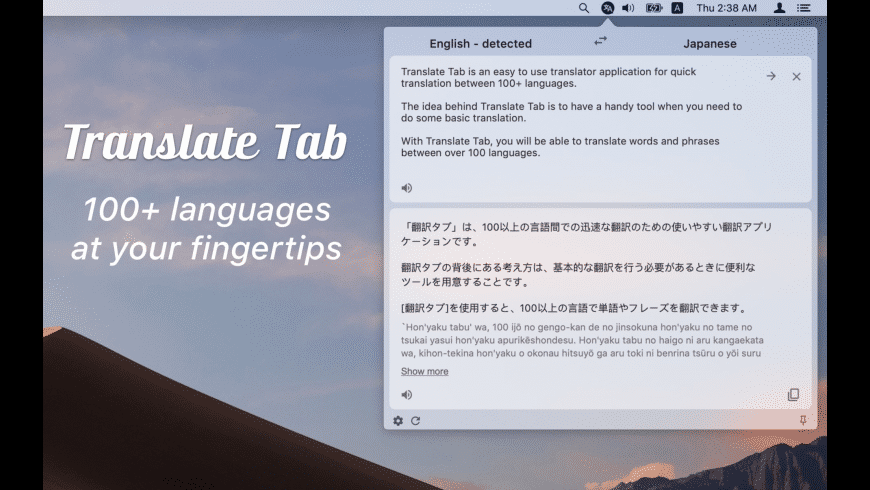This screenshot has height=490, width=870.
Task: Click the clock showing Thu 2:38 AM
Action: pos(726,8)
